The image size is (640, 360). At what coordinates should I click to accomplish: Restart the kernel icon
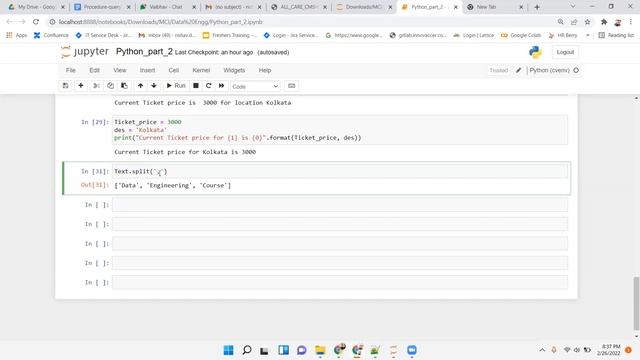coord(209,86)
